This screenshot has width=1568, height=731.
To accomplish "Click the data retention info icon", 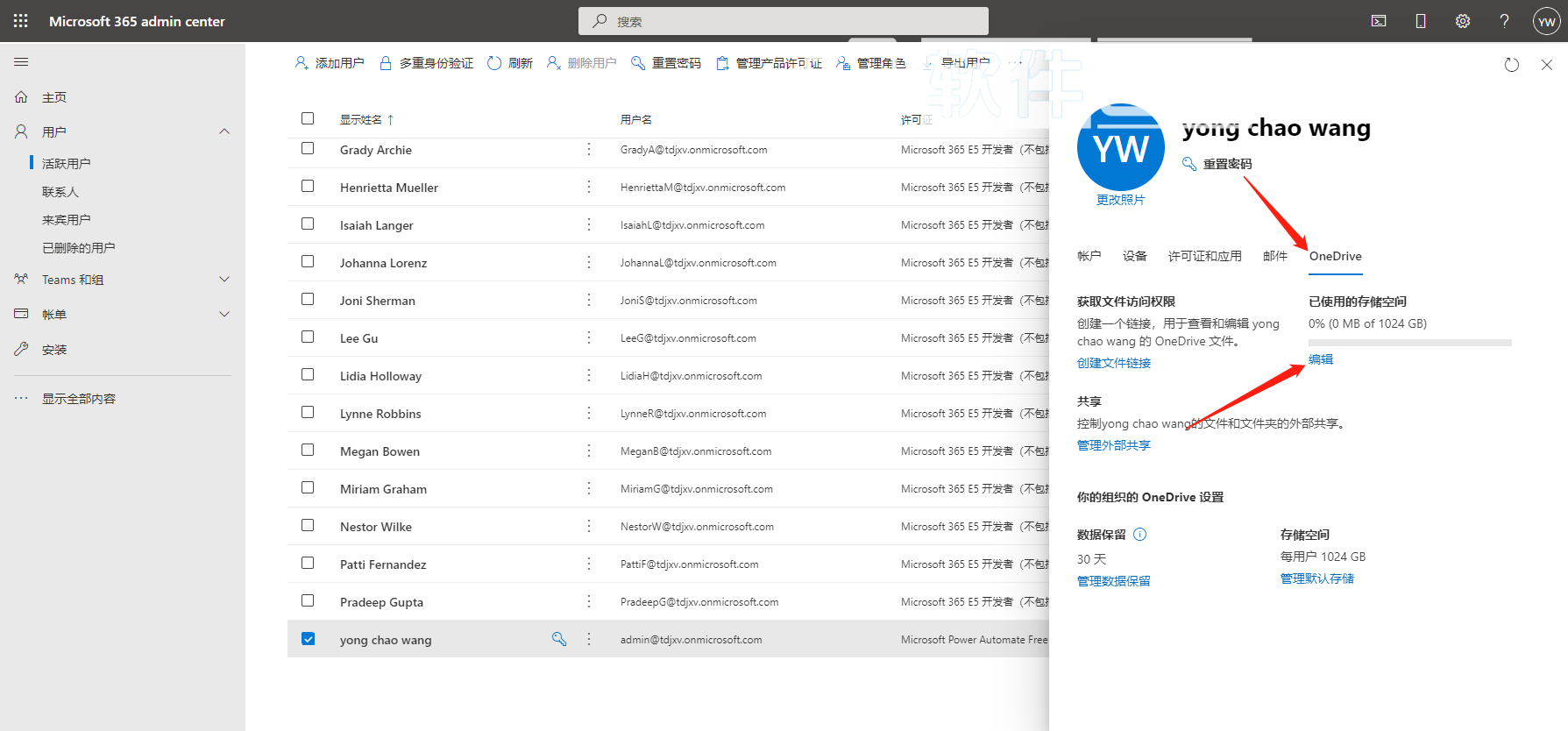I will (1139, 535).
